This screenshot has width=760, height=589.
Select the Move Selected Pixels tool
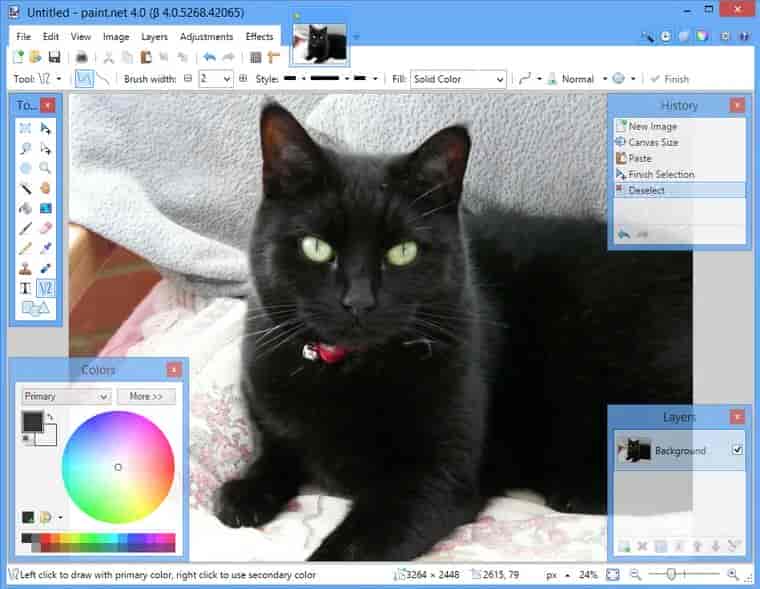(x=45, y=128)
